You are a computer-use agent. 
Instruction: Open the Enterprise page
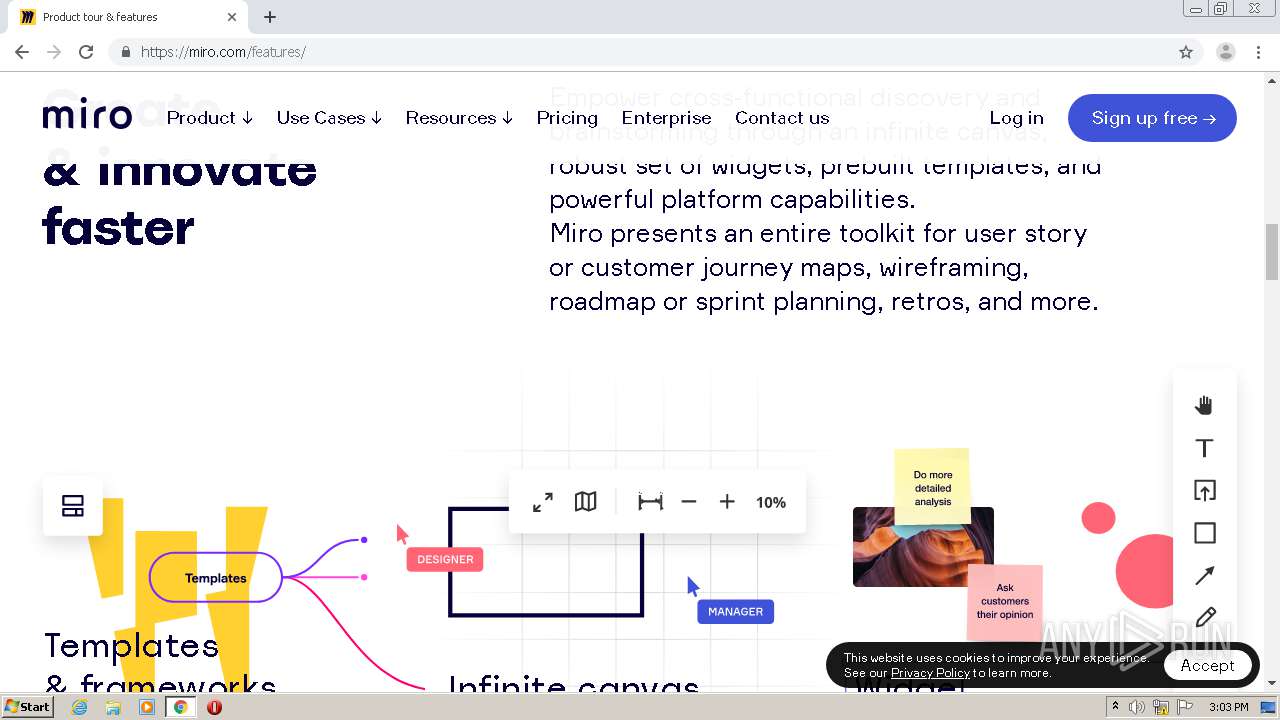click(666, 118)
